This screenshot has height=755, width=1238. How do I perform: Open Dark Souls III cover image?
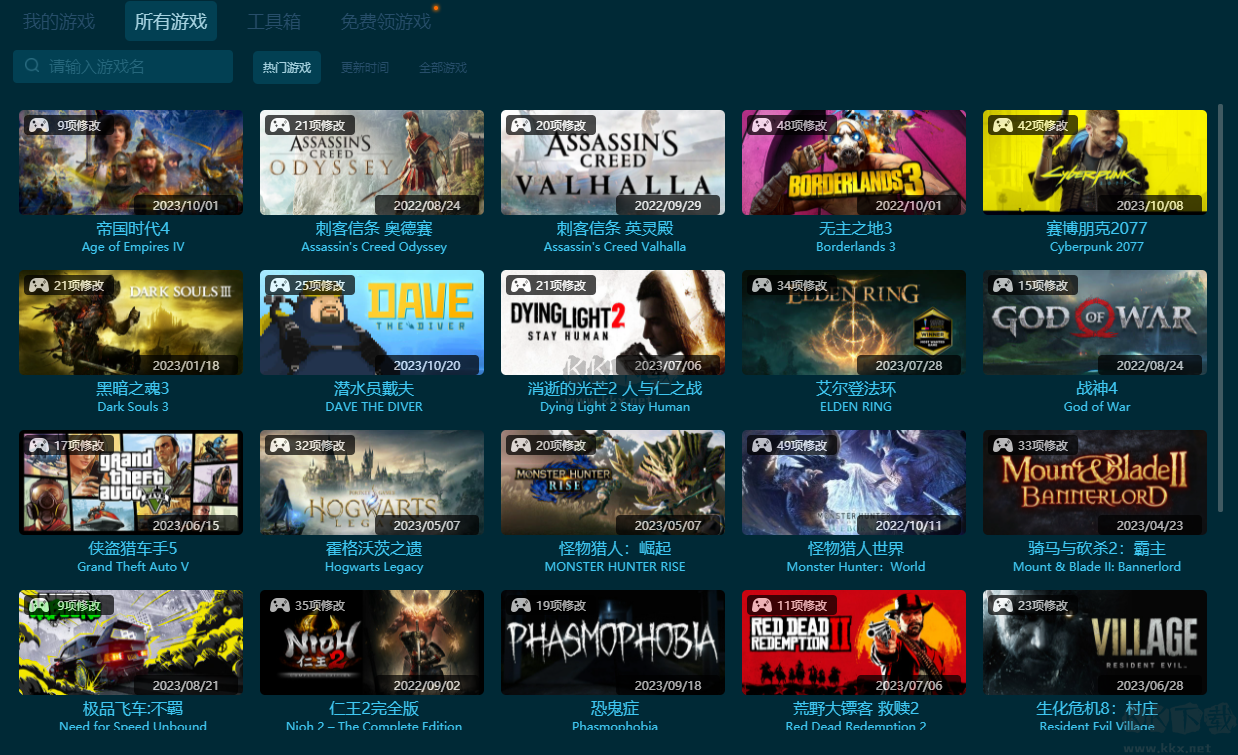(131, 322)
